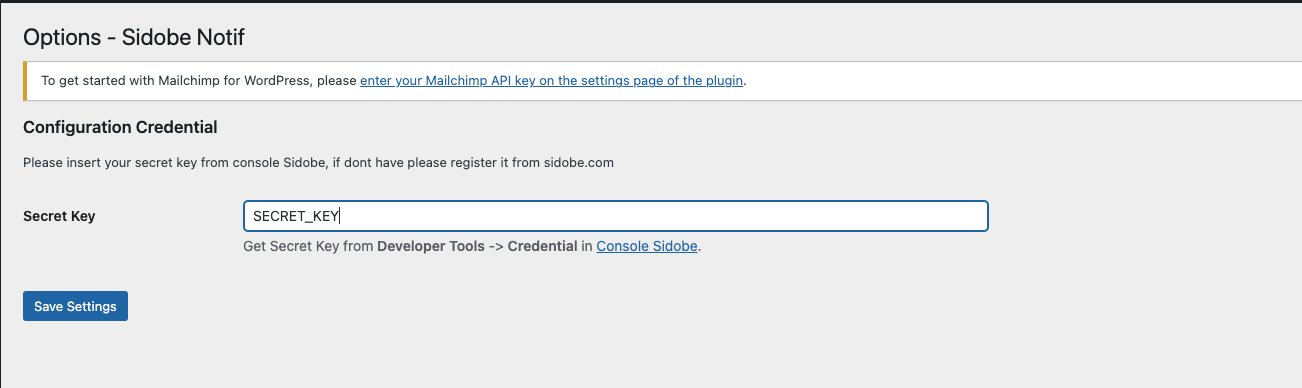Save Settings button click

75,306
